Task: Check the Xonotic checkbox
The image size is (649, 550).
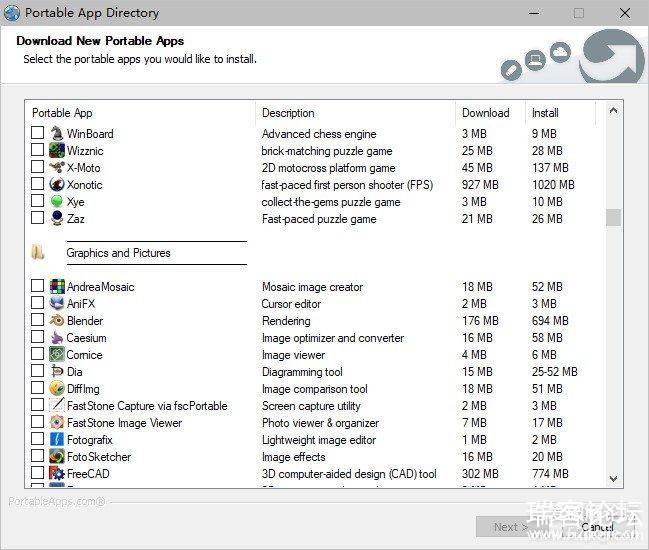Action: [37, 183]
